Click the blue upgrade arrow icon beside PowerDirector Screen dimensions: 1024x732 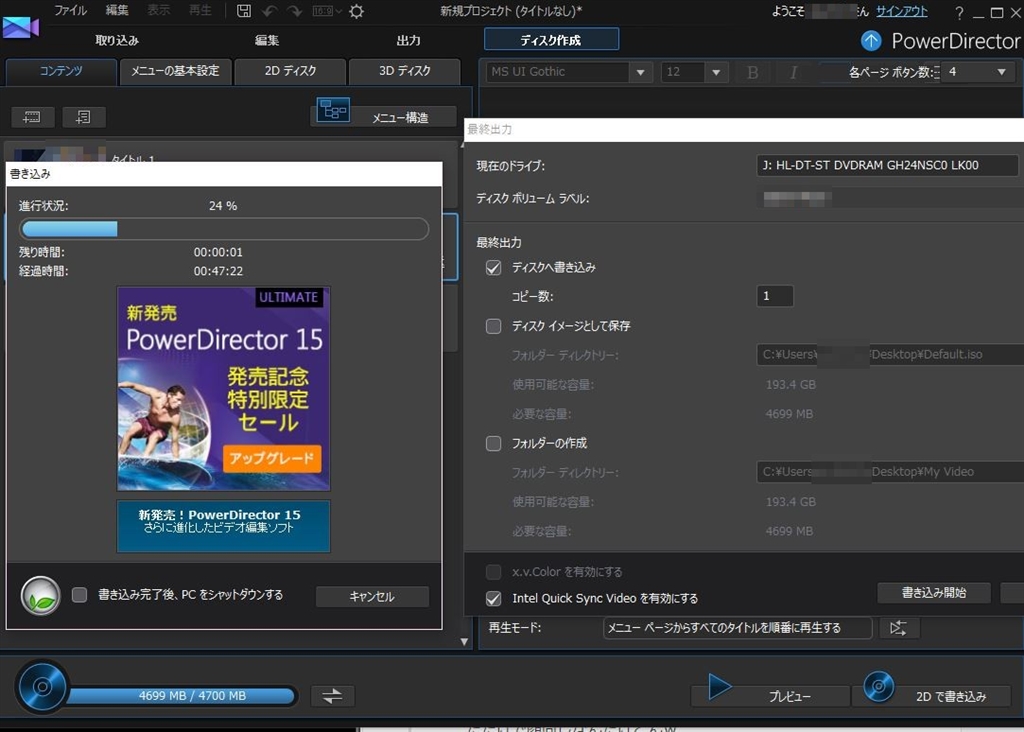(x=871, y=41)
